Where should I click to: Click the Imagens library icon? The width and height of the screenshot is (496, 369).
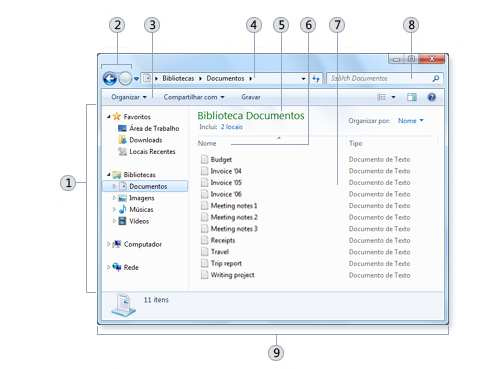coord(123,198)
